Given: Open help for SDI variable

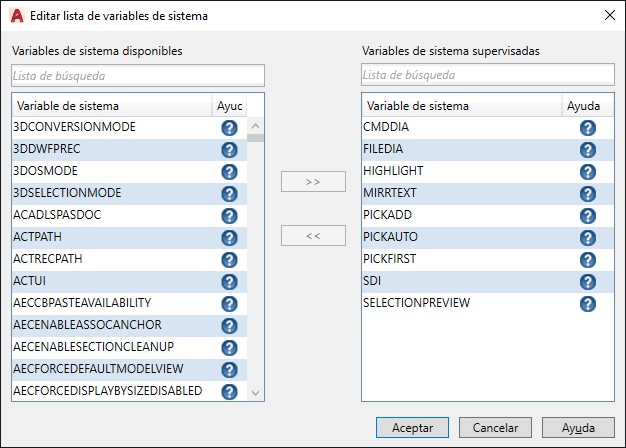Looking at the screenshot, I should pyautogui.click(x=588, y=282).
